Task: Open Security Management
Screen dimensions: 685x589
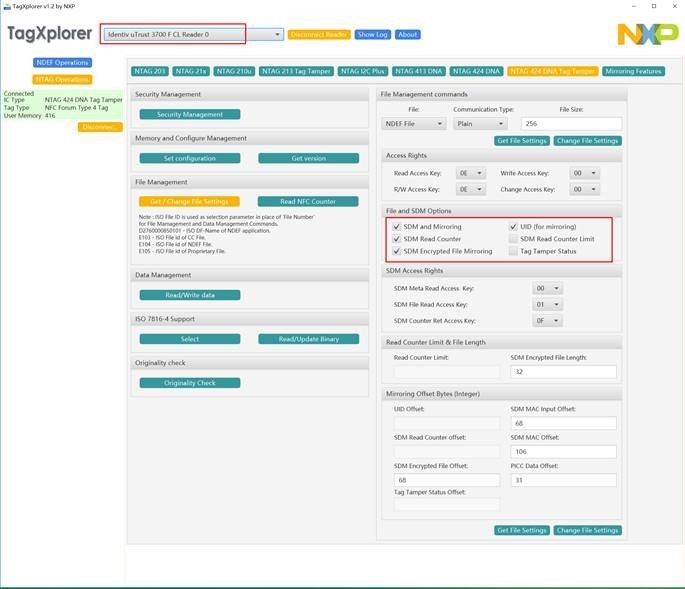Action: pos(190,114)
